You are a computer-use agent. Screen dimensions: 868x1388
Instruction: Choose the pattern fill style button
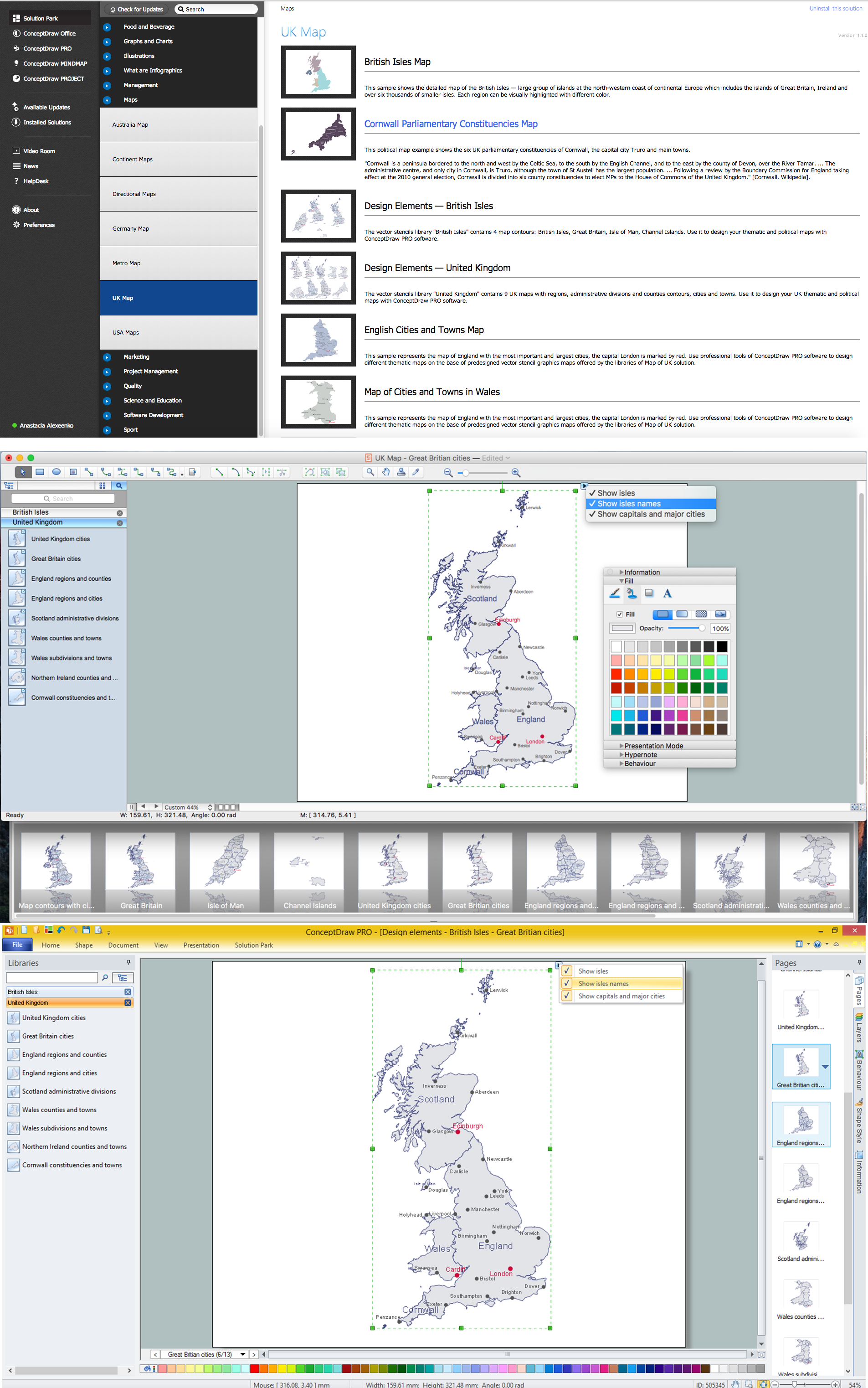701,614
